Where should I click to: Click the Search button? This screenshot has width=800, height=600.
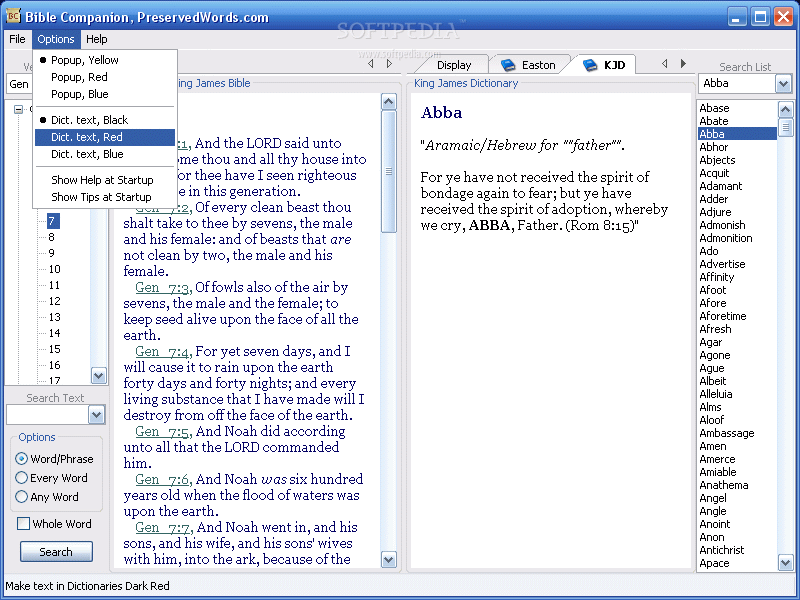[x=56, y=552]
